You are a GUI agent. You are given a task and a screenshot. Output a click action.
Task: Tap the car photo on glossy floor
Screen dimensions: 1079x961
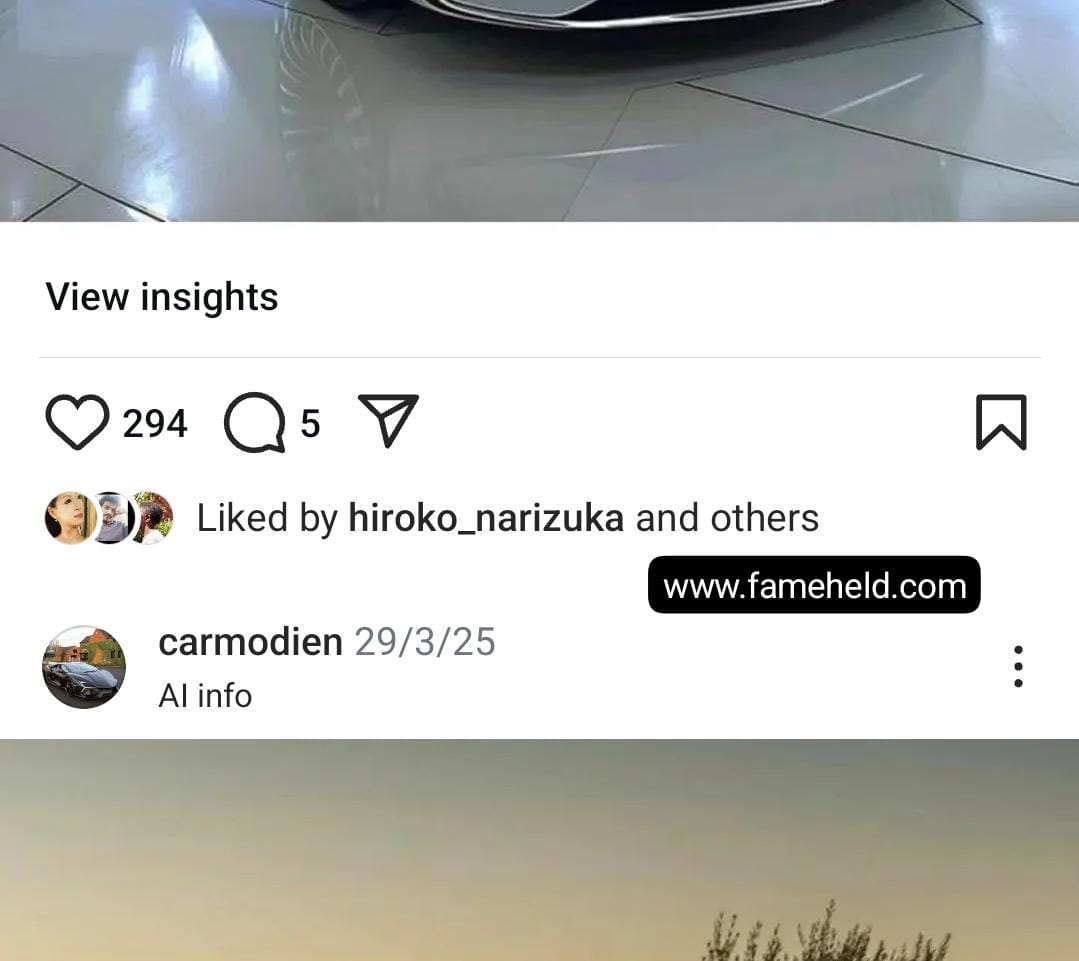(540, 111)
